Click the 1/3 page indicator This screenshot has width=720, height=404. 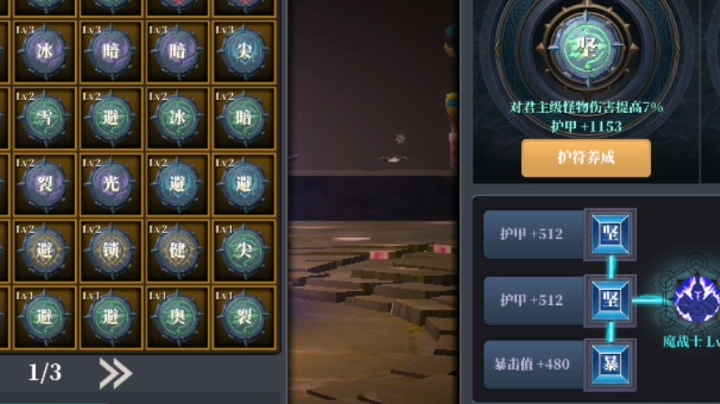45,372
